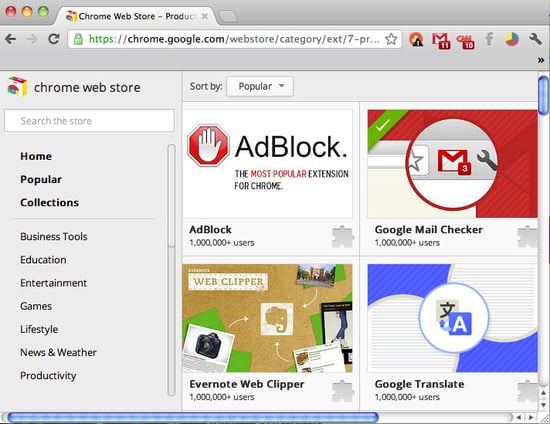The height and width of the screenshot is (424, 550).
Task: Open the Google Translate promo image
Action: [x=452, y=318]
